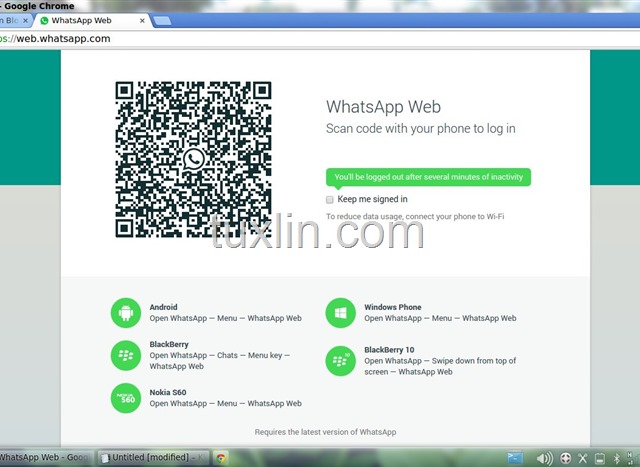
Task: Click the green logged out inactivity tooltip
Action: pyautogui.click(x=429, y=177)
